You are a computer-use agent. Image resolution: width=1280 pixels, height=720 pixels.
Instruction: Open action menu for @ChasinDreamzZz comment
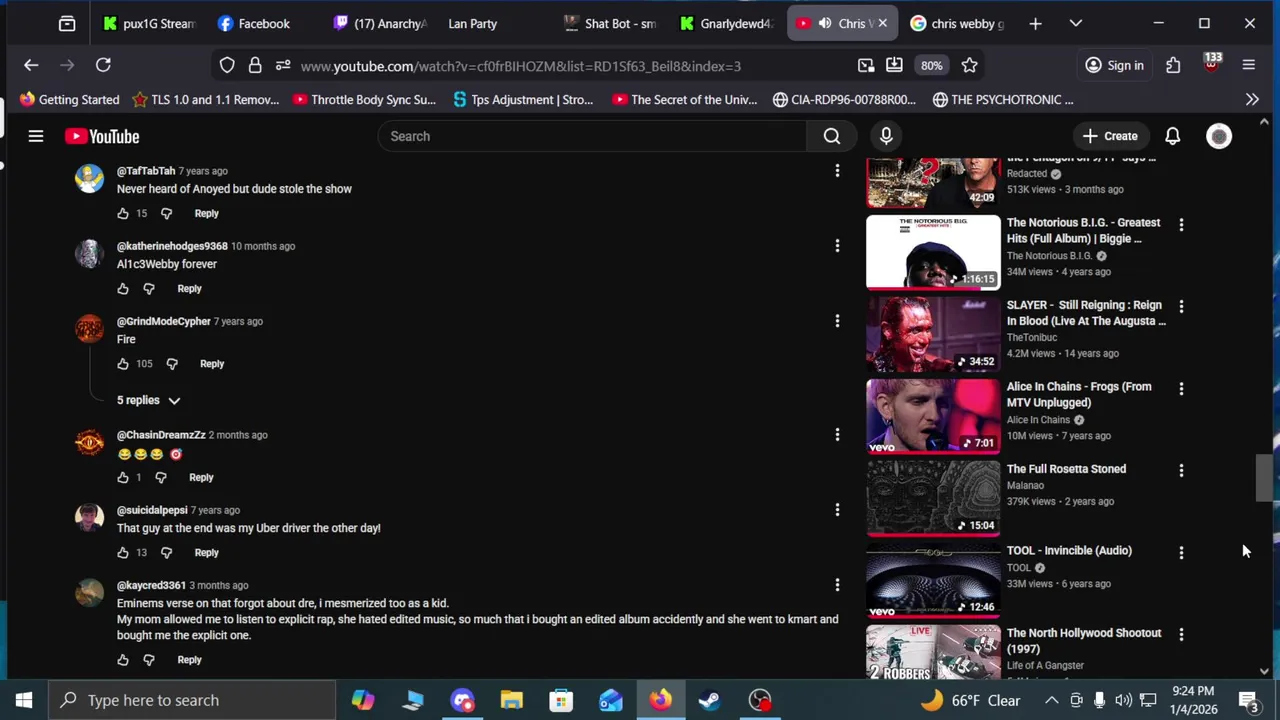pos(837,435)
